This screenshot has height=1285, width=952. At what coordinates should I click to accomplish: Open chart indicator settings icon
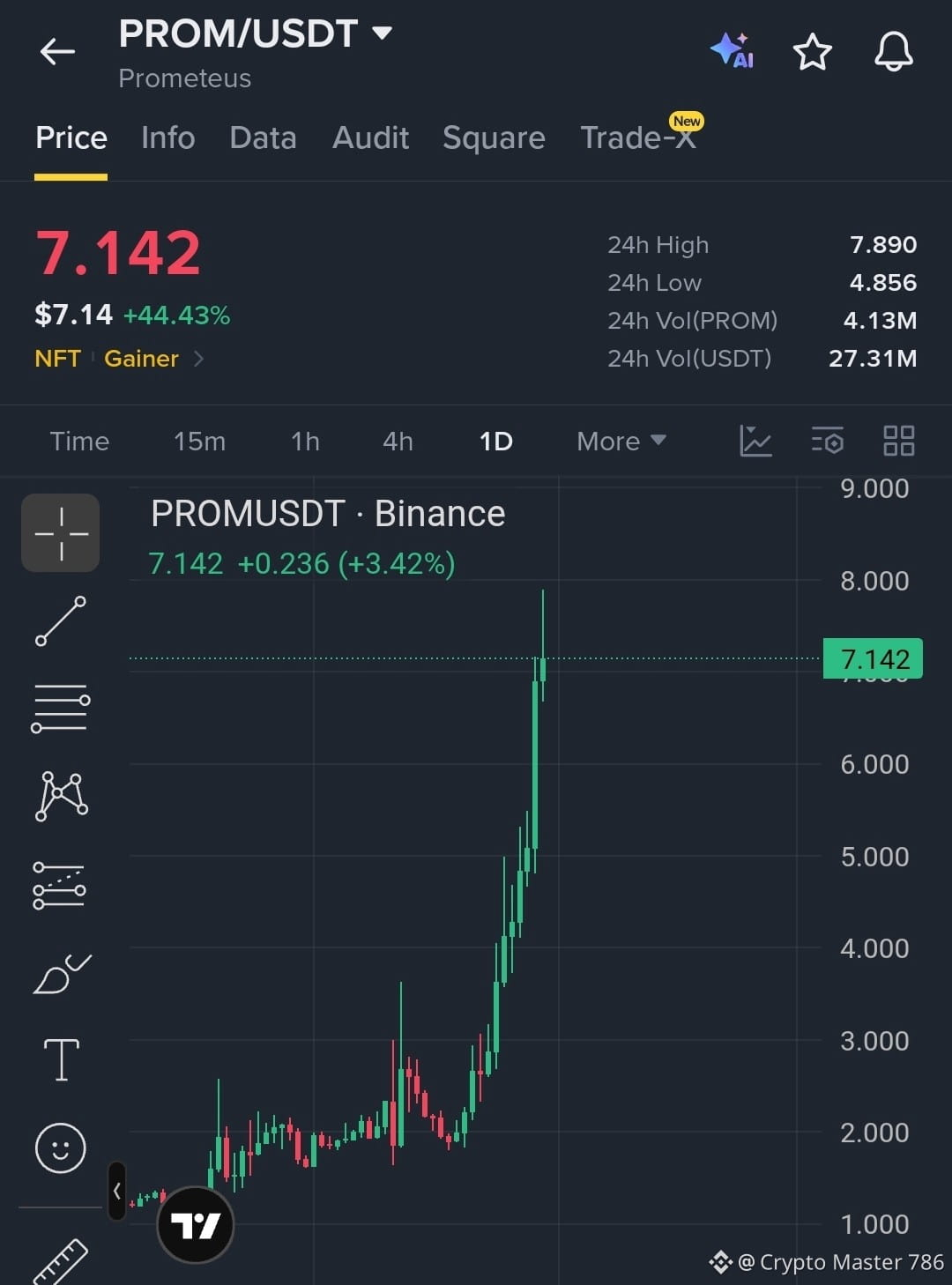[828, 441]
